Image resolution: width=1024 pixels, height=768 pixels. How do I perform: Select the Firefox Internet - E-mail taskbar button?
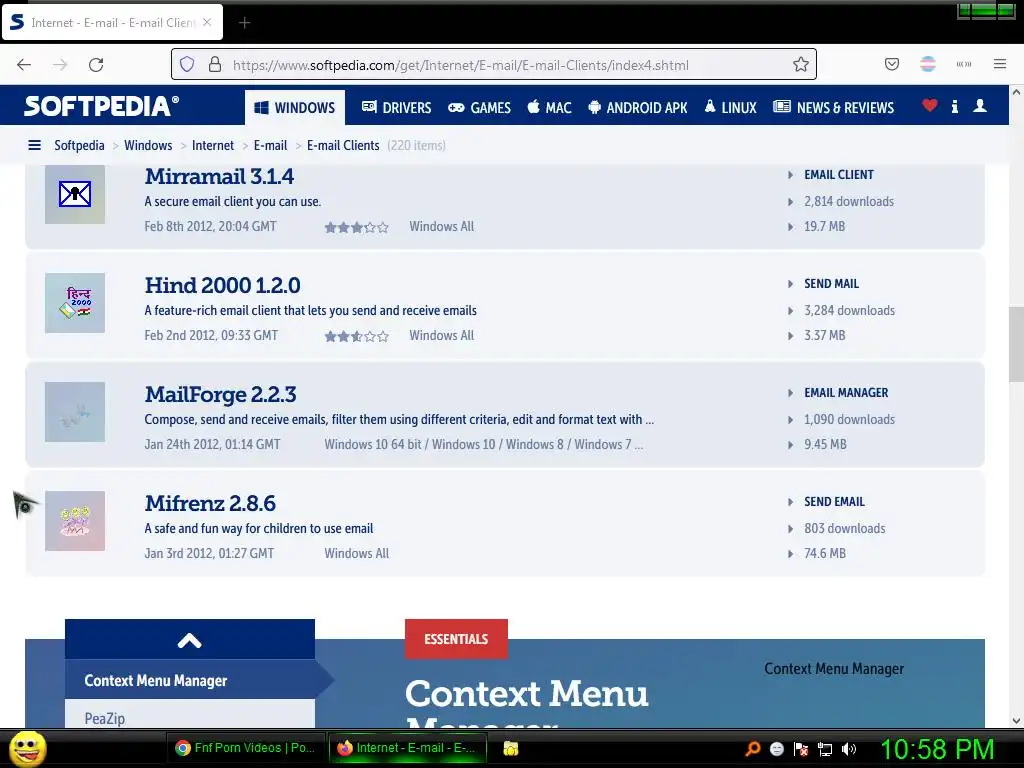tap(408, 748)
